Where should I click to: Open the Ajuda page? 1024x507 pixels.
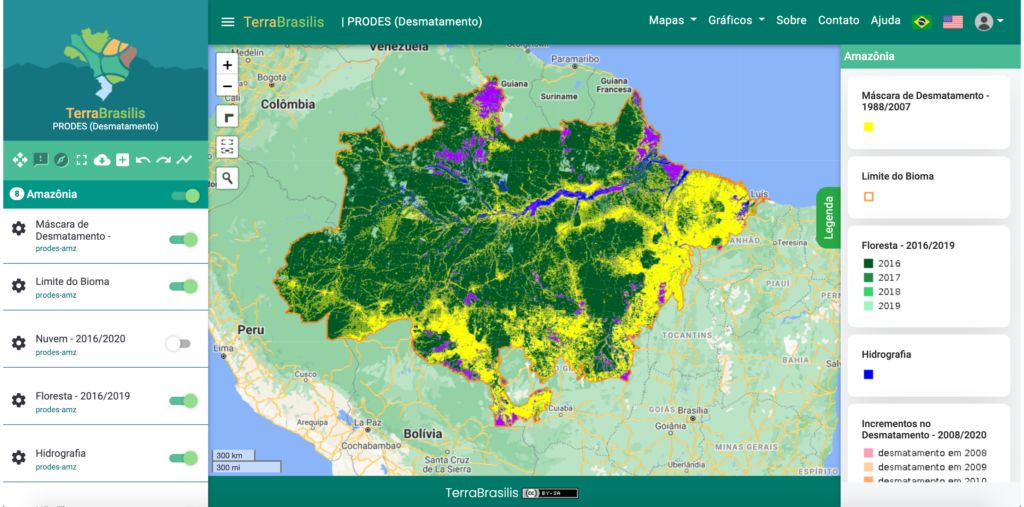[x=886, y=21]
